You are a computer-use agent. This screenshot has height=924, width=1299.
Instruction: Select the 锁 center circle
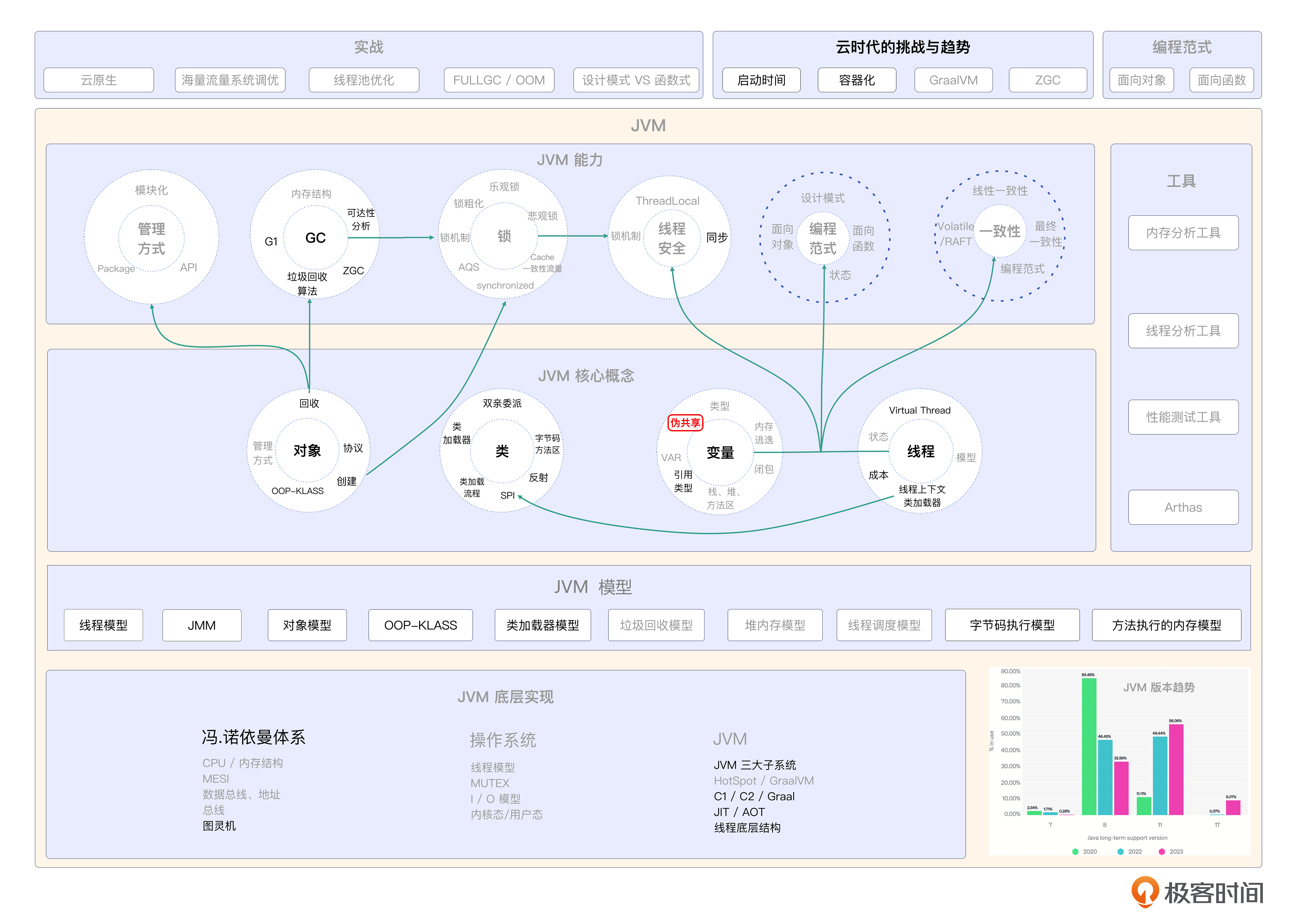(504, 236)
